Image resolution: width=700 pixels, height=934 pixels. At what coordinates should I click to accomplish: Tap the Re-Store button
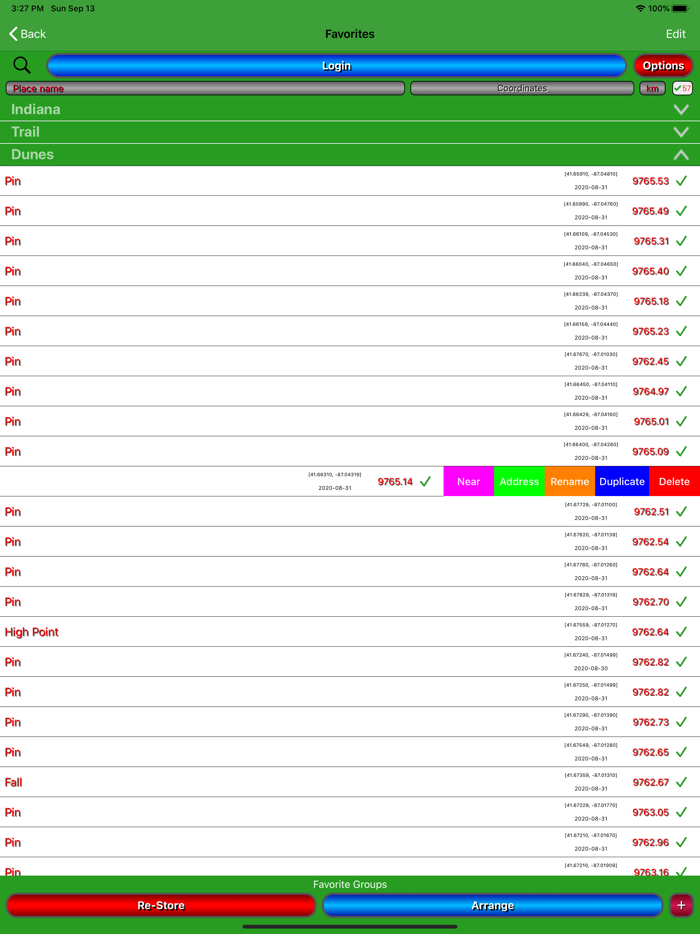[x=161, y=905]
